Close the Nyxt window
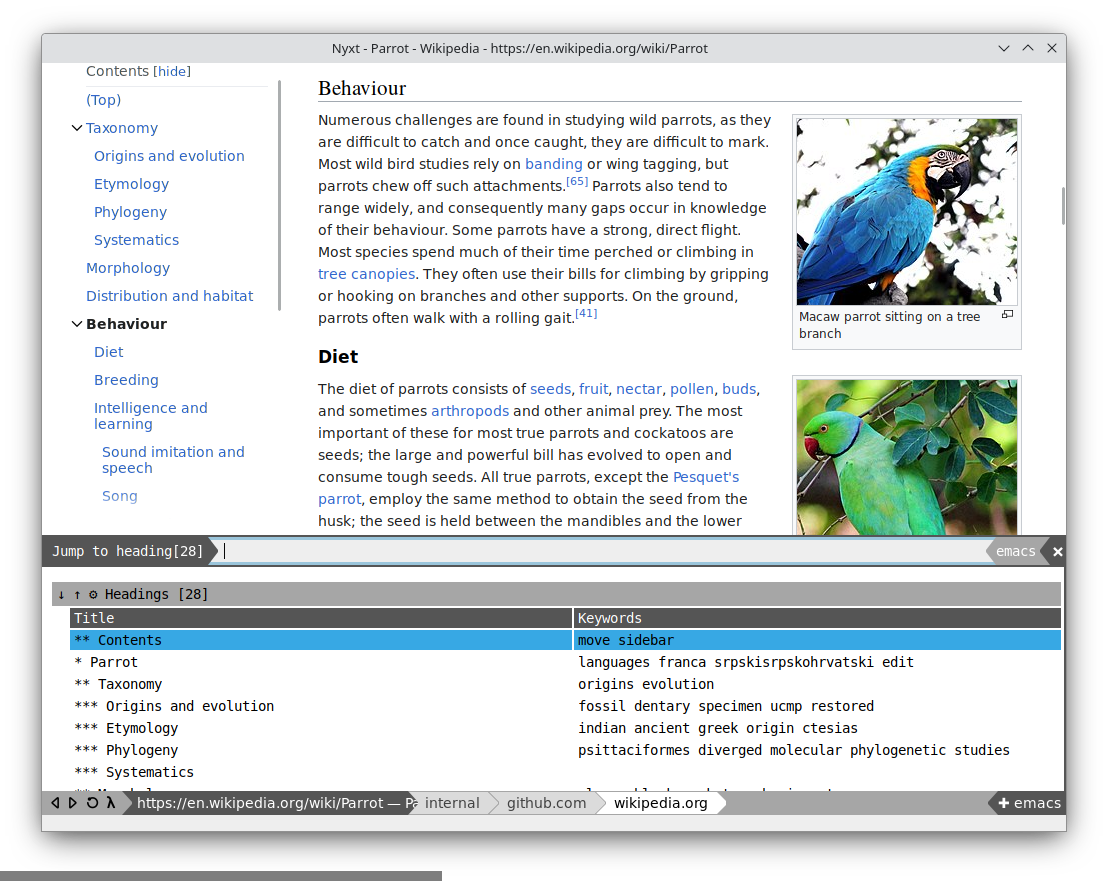The height and width of the screenshot is (881, 1108). click(1052, 48)
